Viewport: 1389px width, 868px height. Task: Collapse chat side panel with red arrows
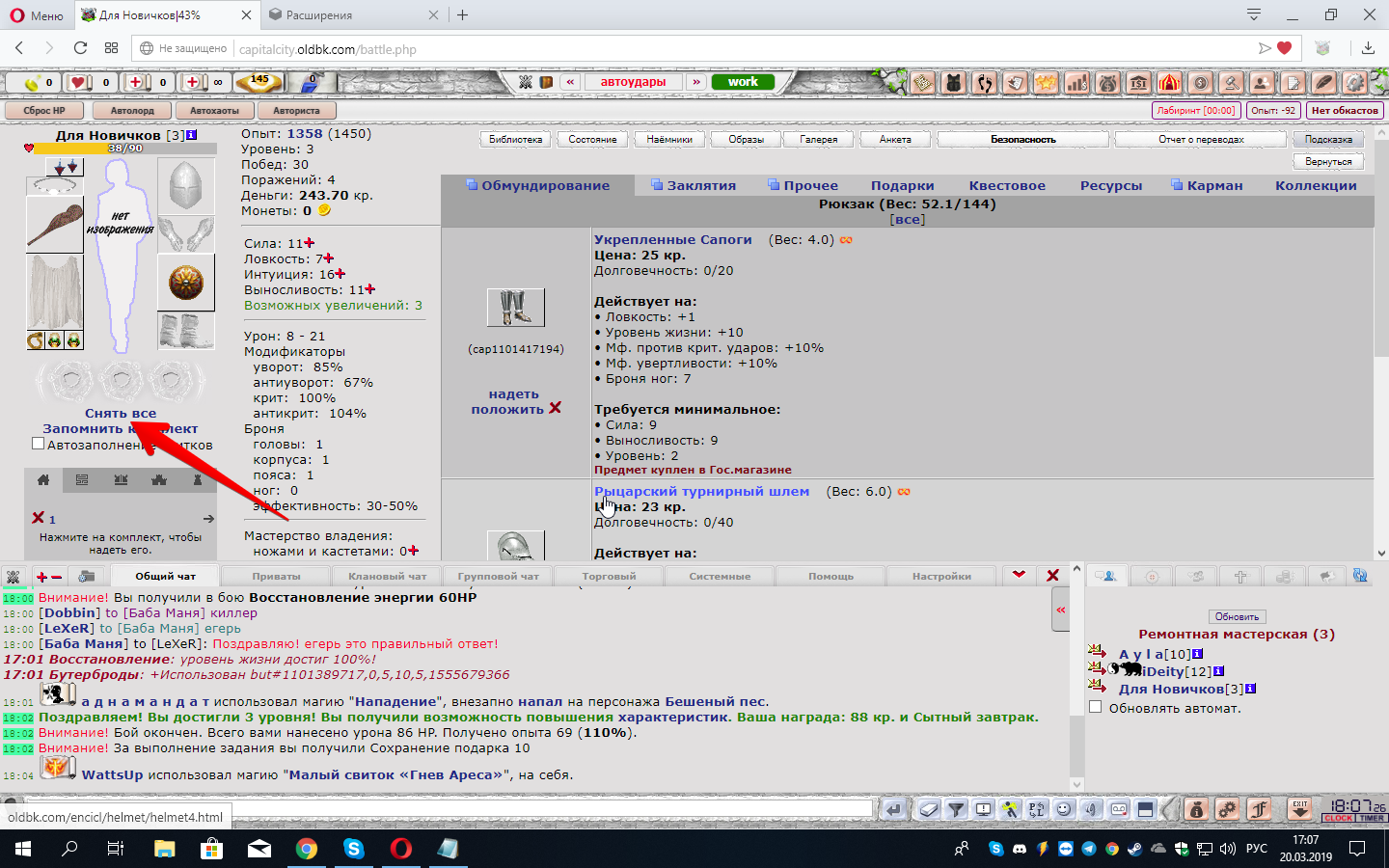tap(1060, 610)
